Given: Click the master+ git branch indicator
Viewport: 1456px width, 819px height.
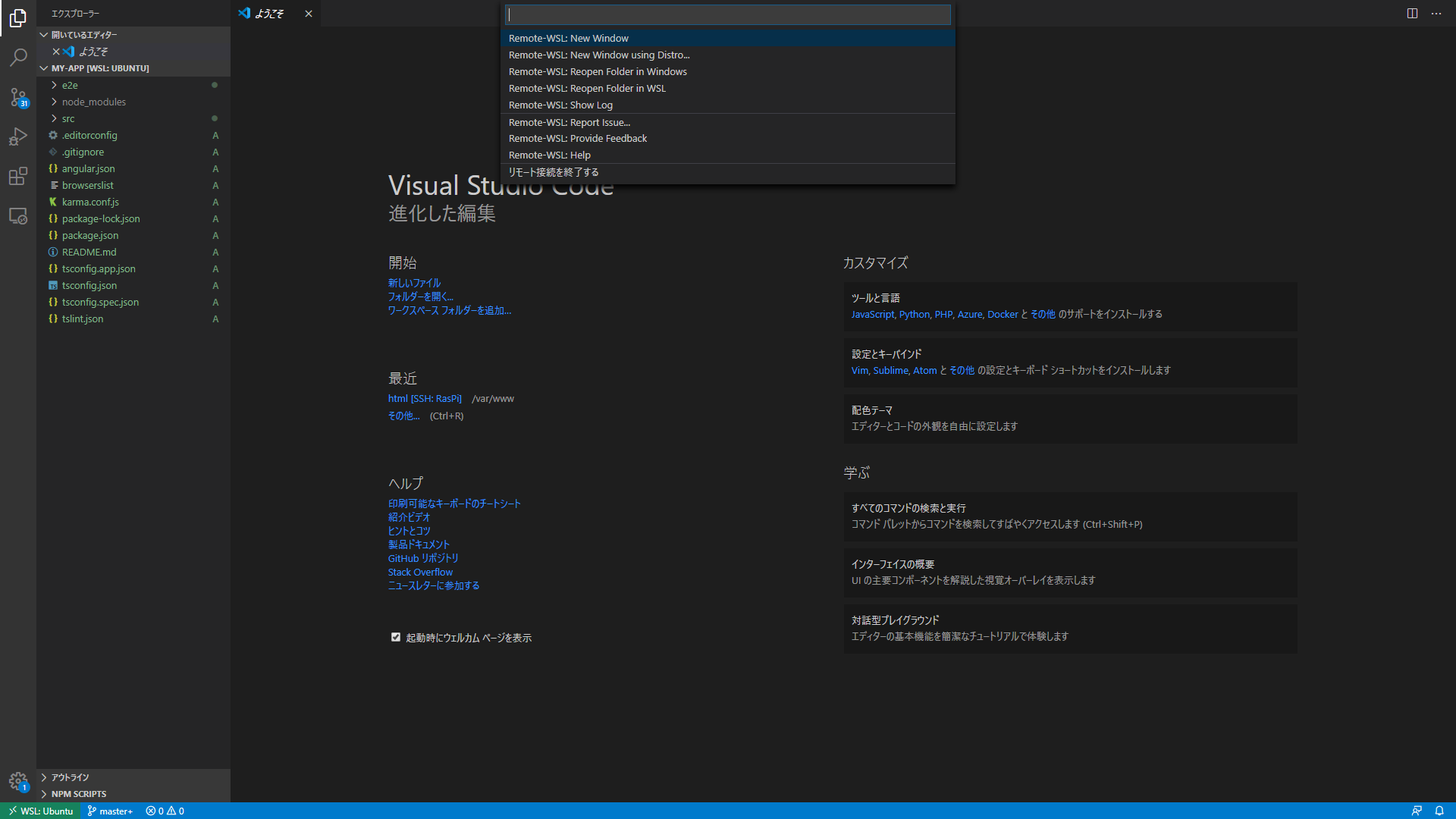Looking at the screenshot, I should click(111, 811).
